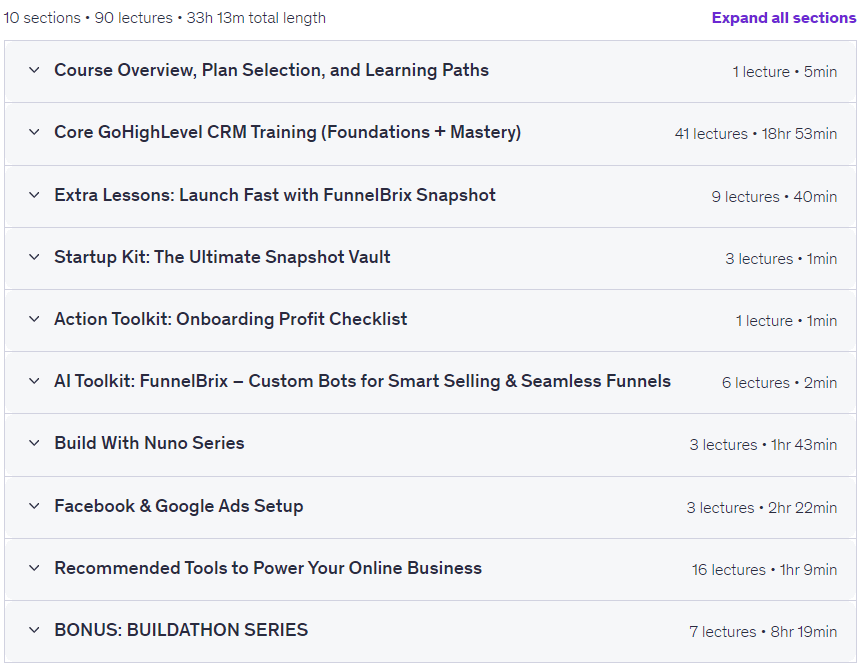Expand chevron for Core GoHighLevel CRM Training

[x=34, y=132]
